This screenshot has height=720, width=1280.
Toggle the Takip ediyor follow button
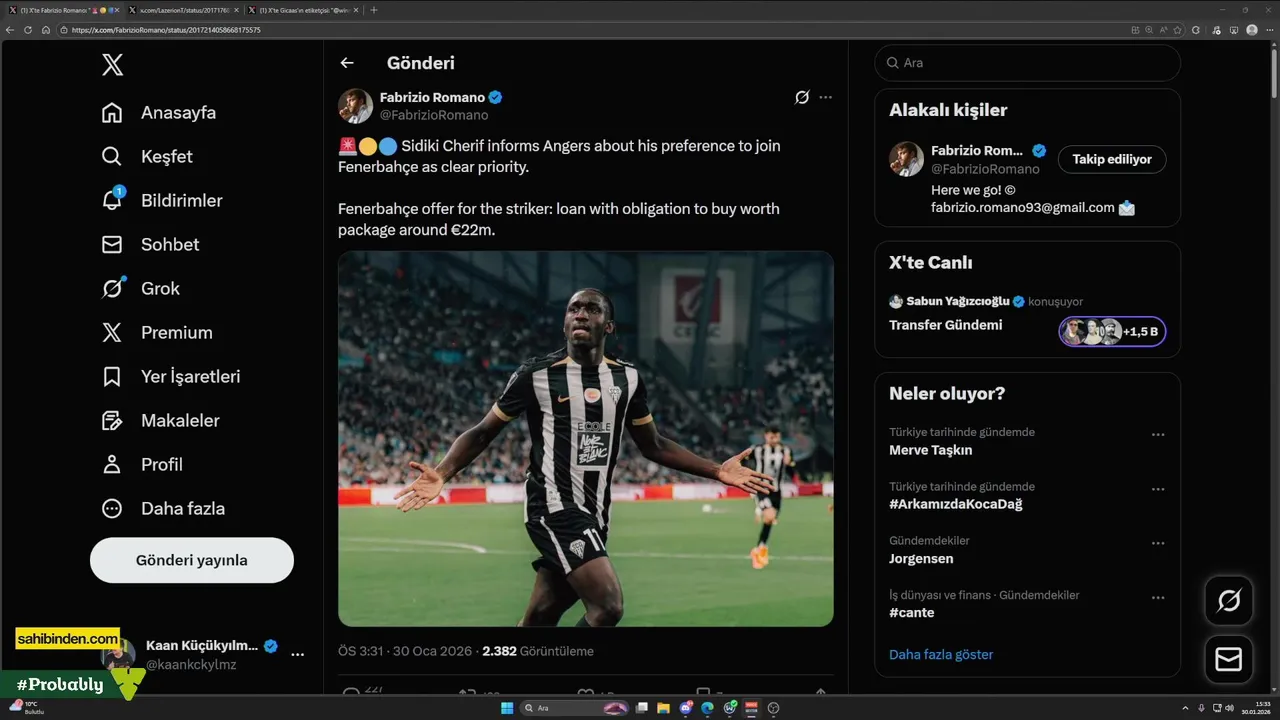click(x=1112, y=159)
